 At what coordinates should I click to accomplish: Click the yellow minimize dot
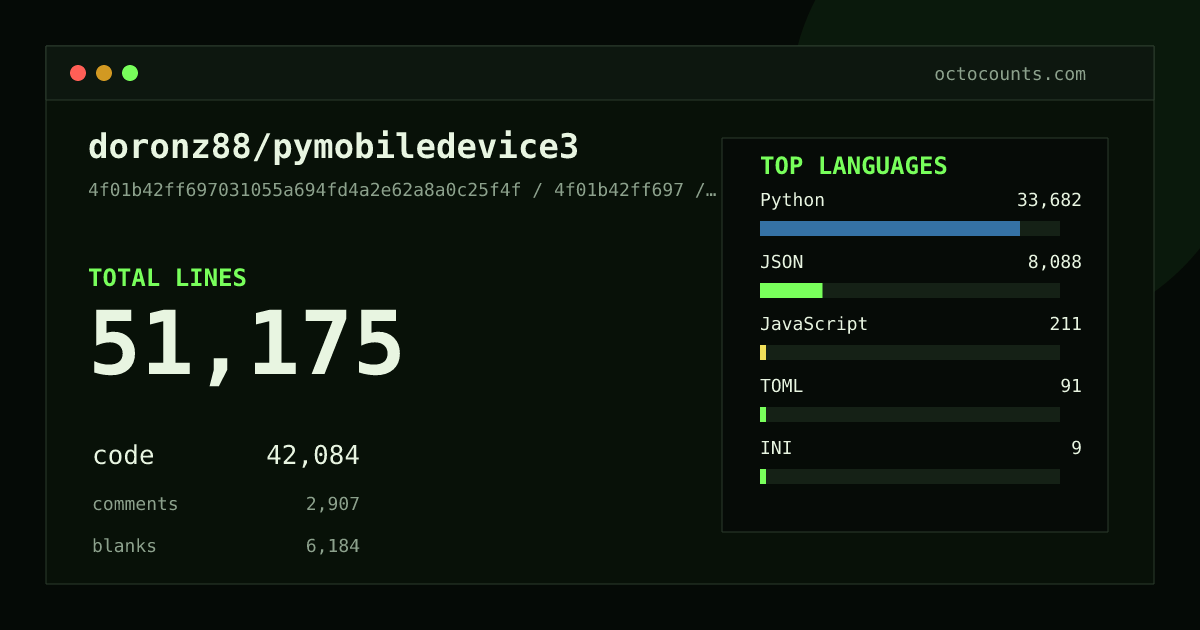click(104, 73)
